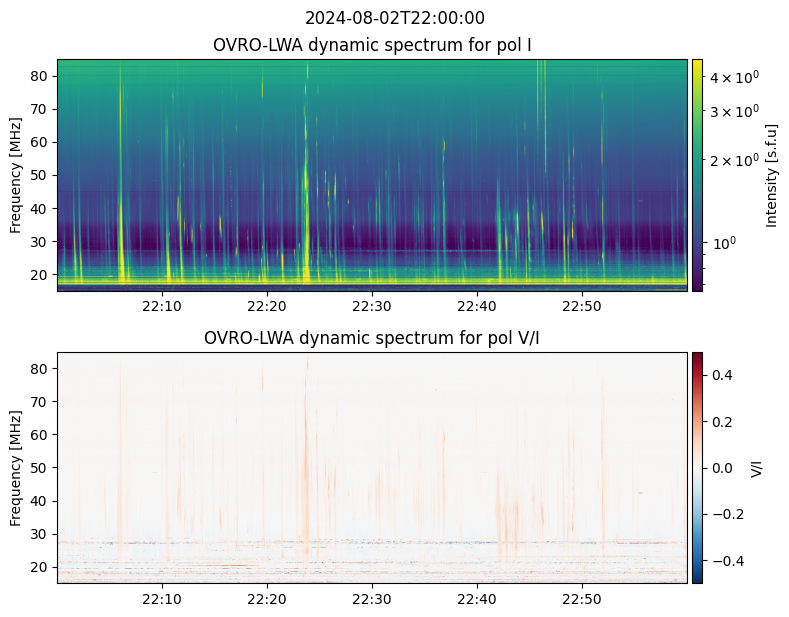Click the pol V/I dynamic spectrum title

click(372, 338)
